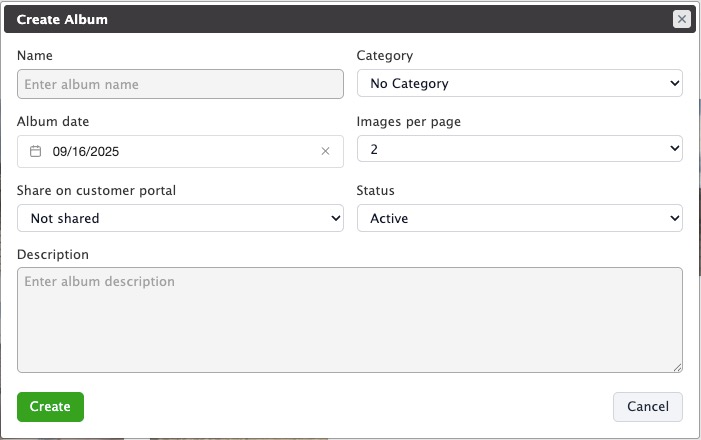Click the Description box resize handle
Viewport: 701px width, 440px height.
click(x=677, y=367)
